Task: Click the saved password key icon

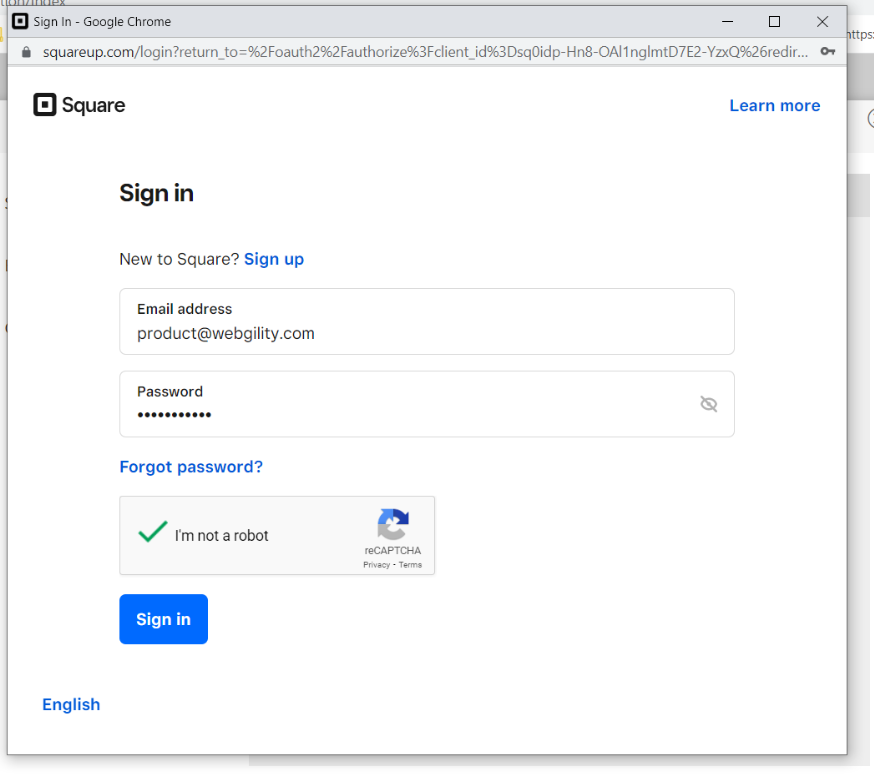Action: click(827, 51)
